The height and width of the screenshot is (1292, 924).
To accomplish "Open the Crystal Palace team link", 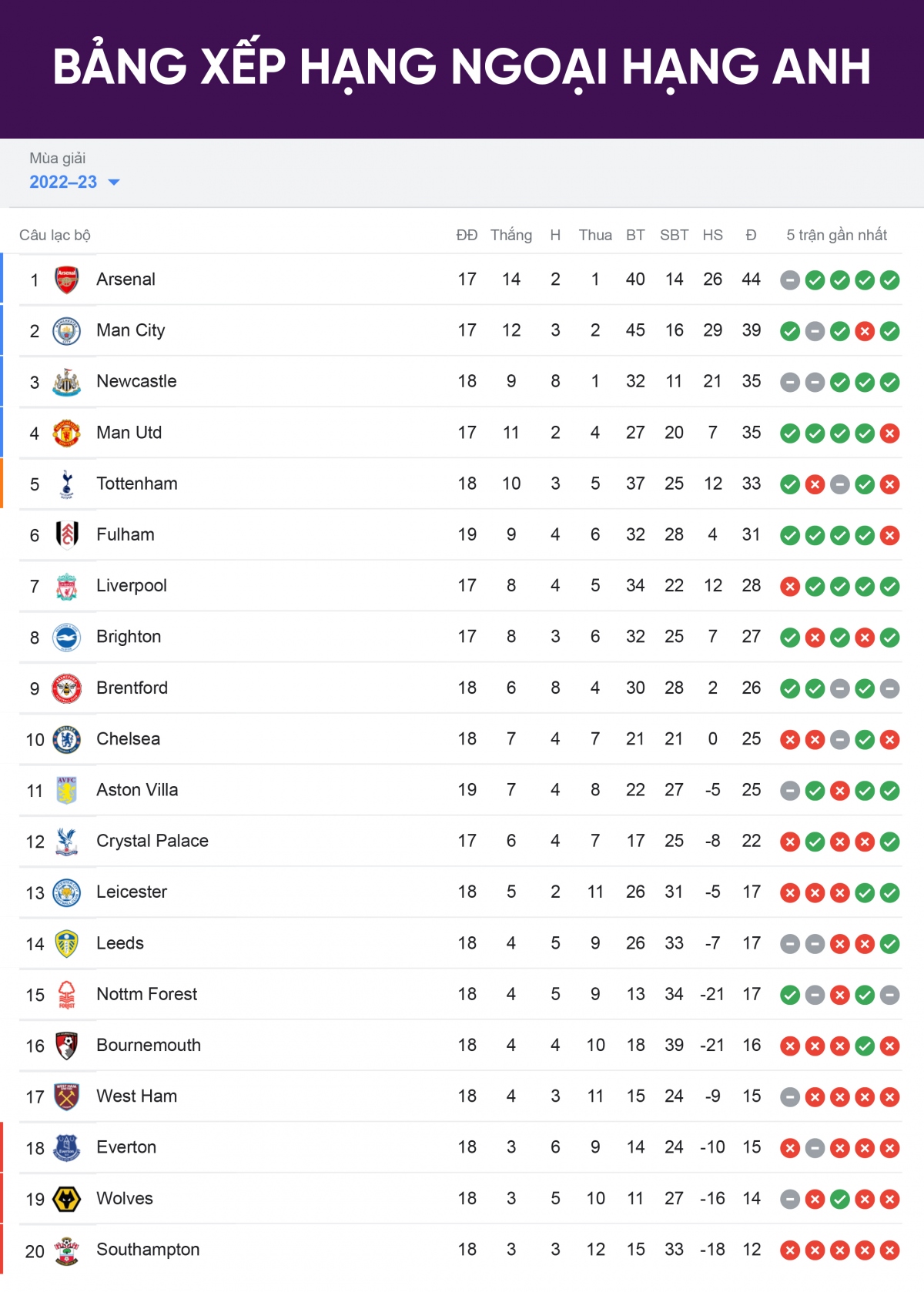I will [152, 841].
